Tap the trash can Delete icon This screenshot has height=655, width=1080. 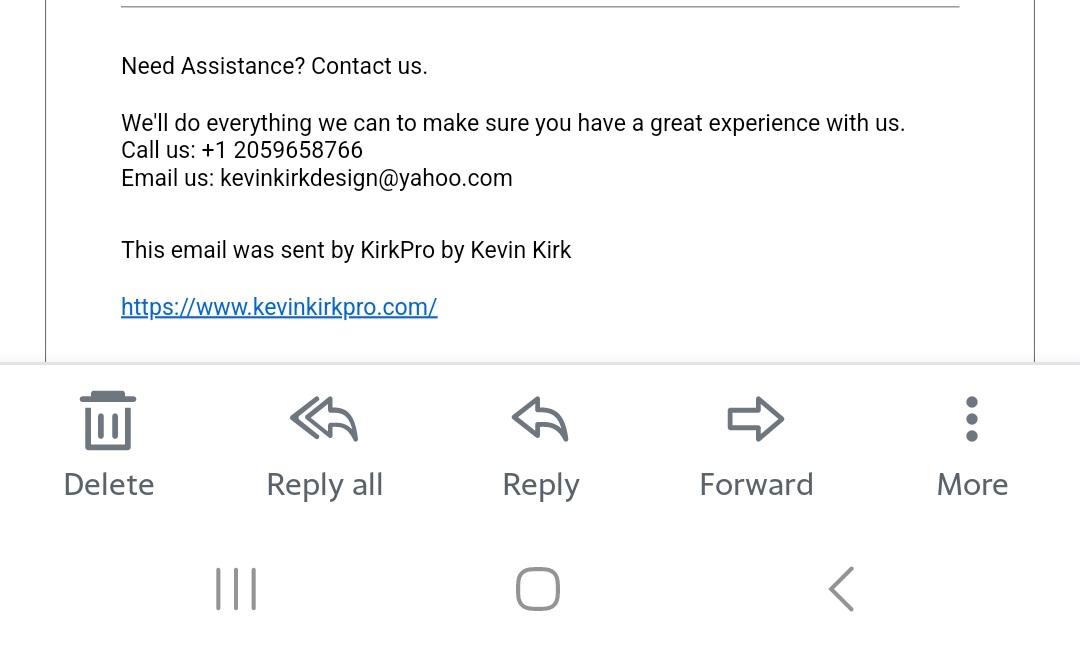[108, 420]
